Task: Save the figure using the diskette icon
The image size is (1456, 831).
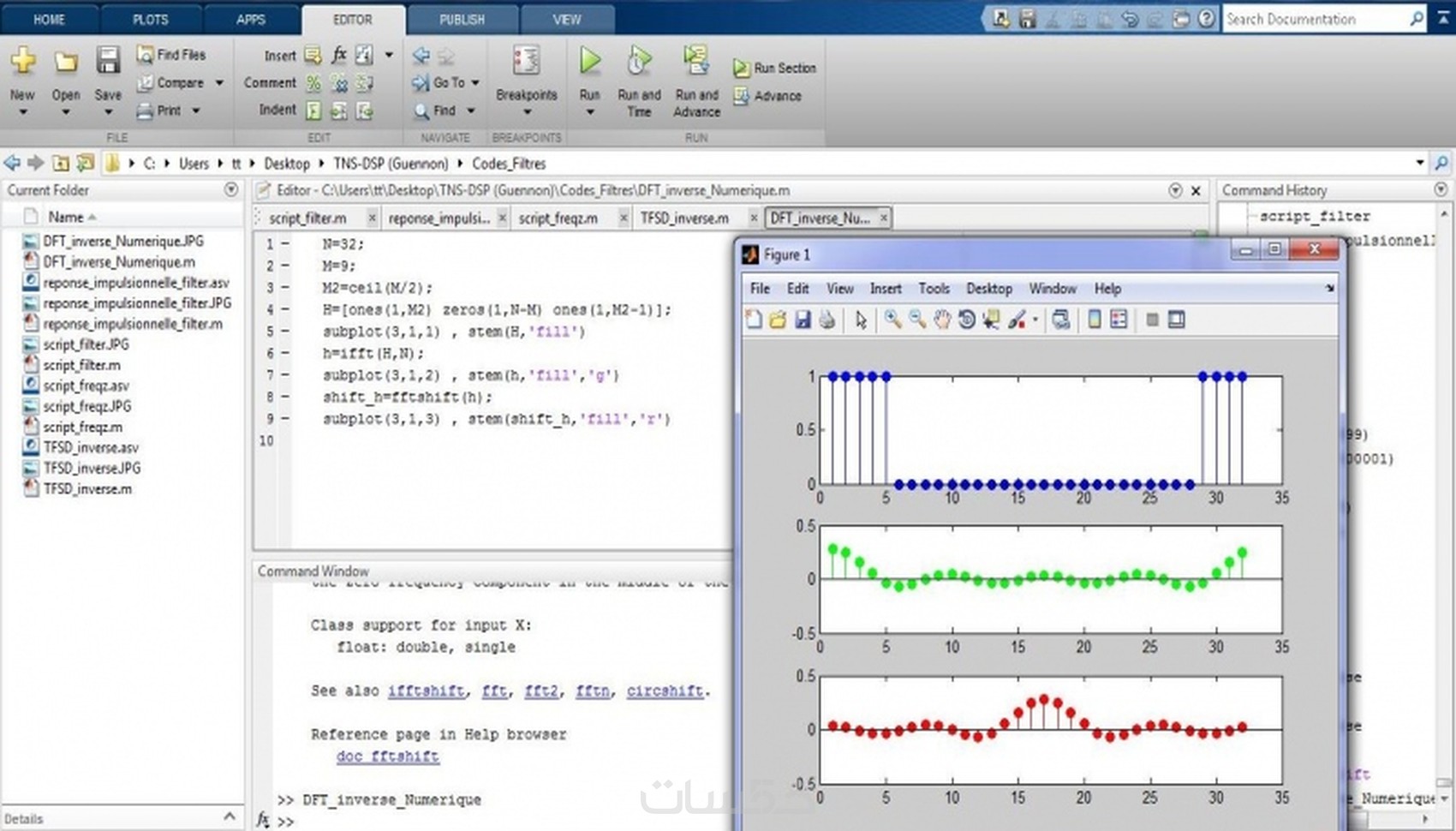Action: (x=803, y=319)
